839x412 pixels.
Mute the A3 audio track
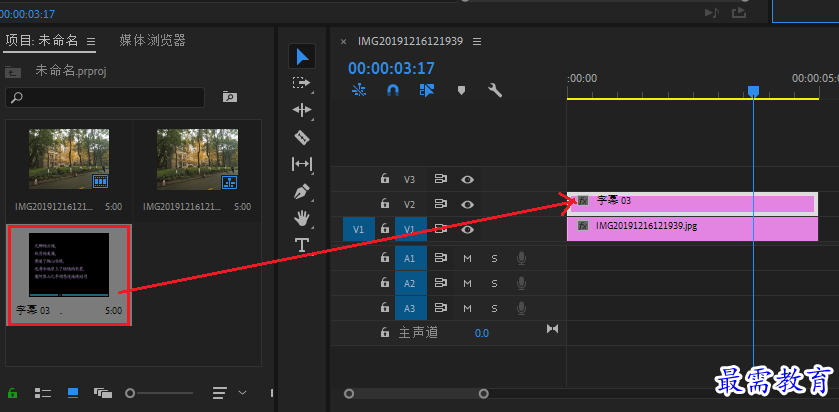[467, 308]
